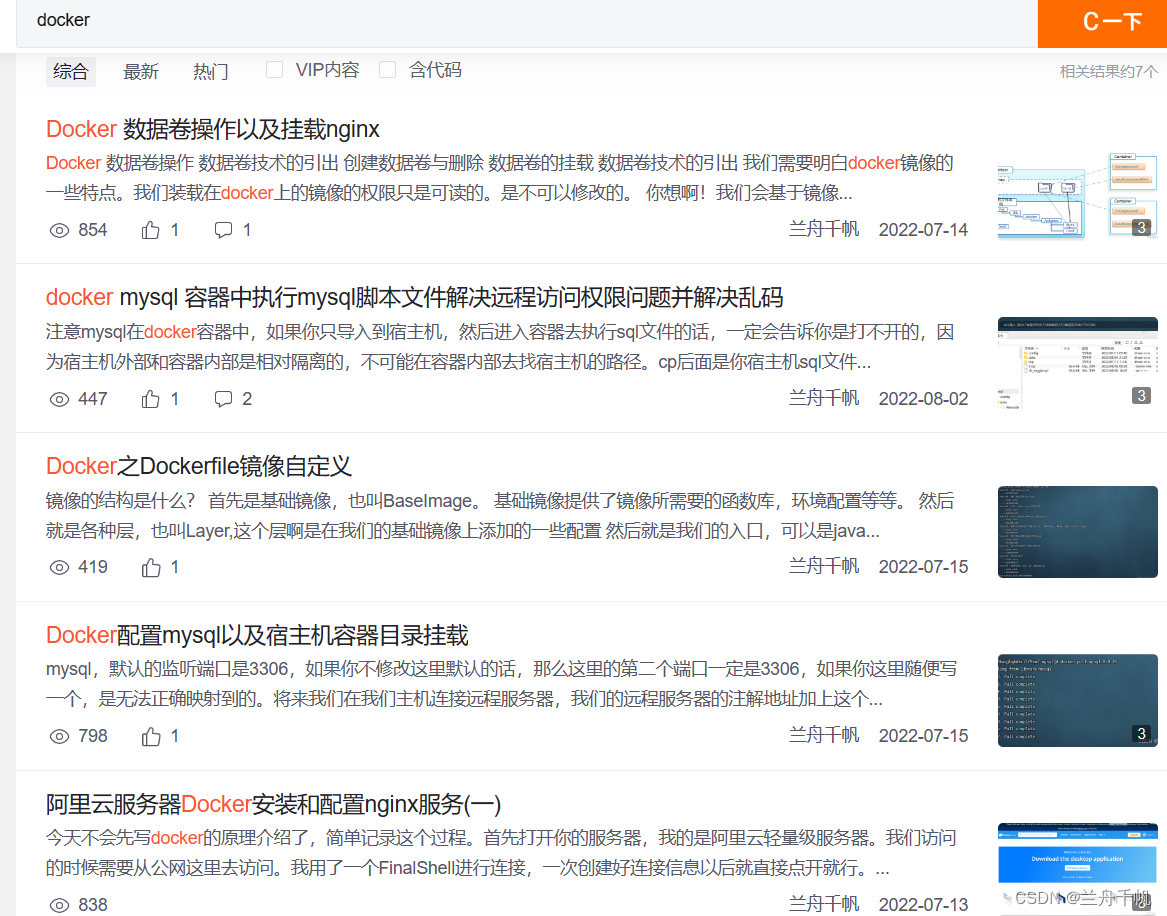The width and height of the screenshot is (1167, 916).
Task: Enable the VIP内容 filter checkbox
Action: [274, 69]
